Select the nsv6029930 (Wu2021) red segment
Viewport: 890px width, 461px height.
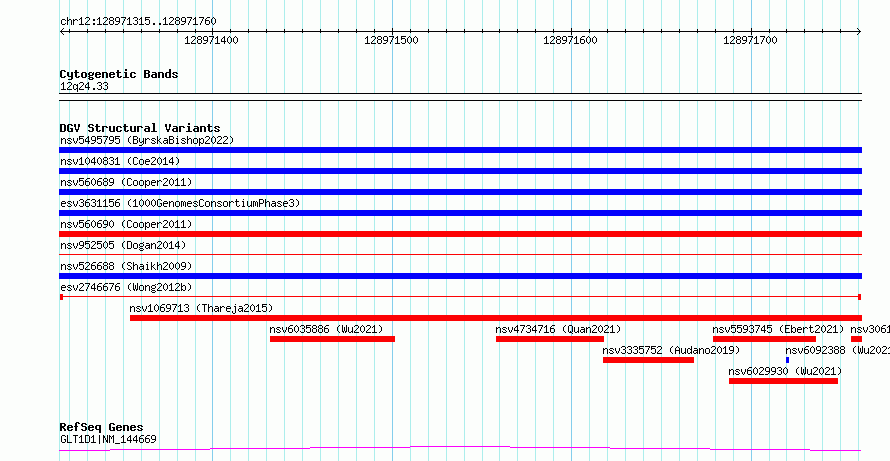pyautogui.click(x=783, y=381)
